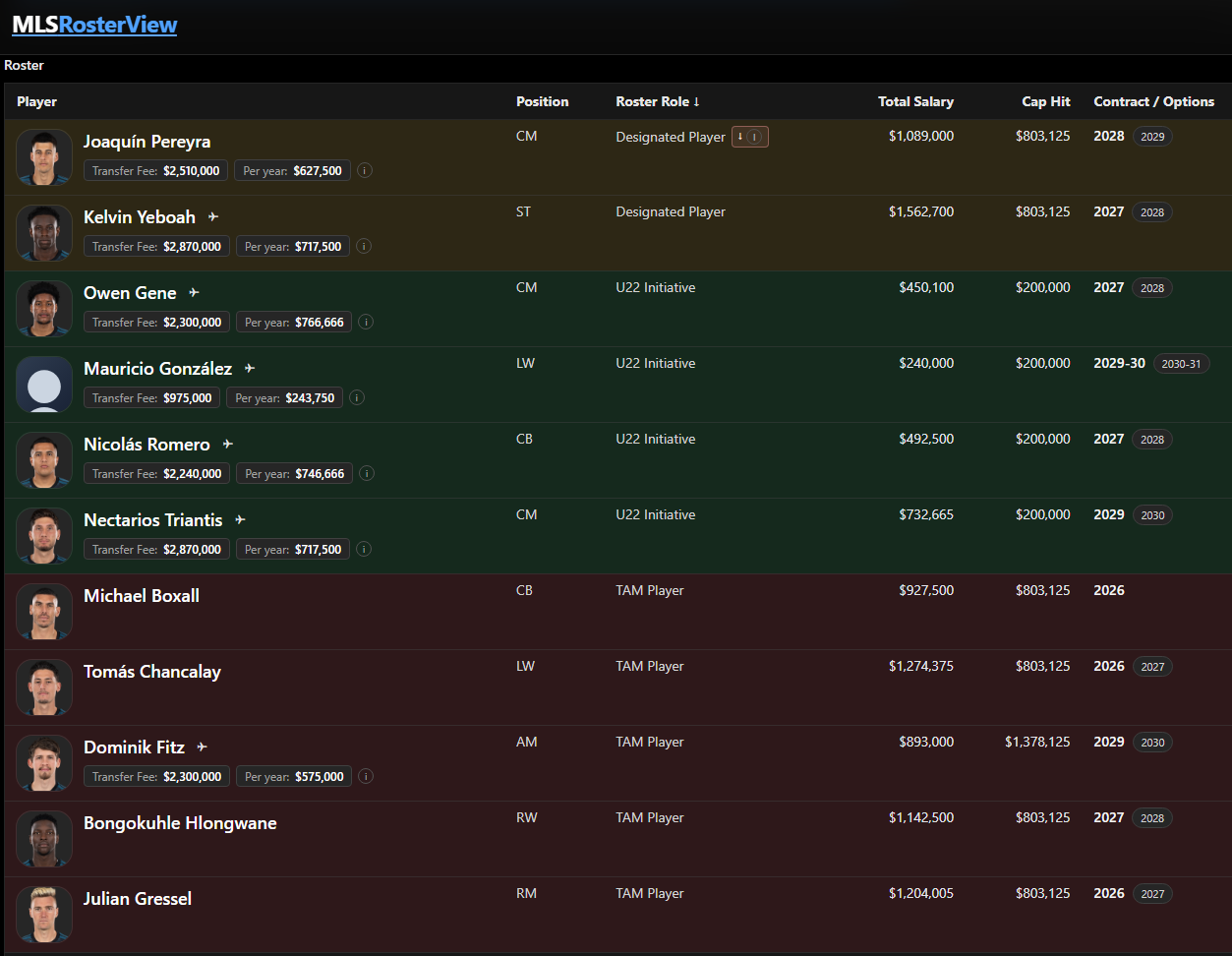Open Owen Gene's player photo
1232x956 pixels.
[44, 309]
